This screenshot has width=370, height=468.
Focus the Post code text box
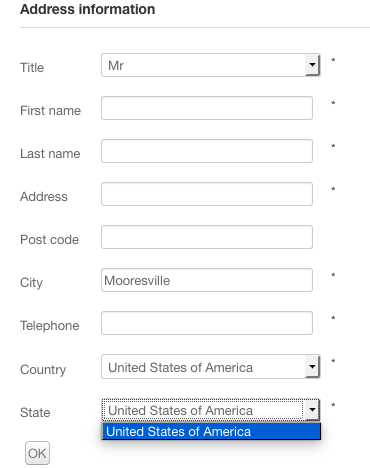pyautogui.click(x=207, y=237)
